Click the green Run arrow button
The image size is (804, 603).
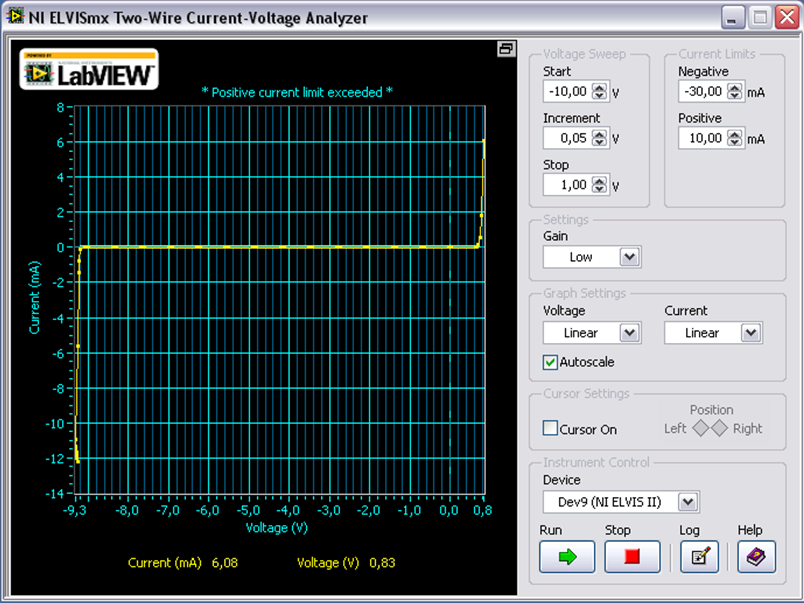[567, 556]
